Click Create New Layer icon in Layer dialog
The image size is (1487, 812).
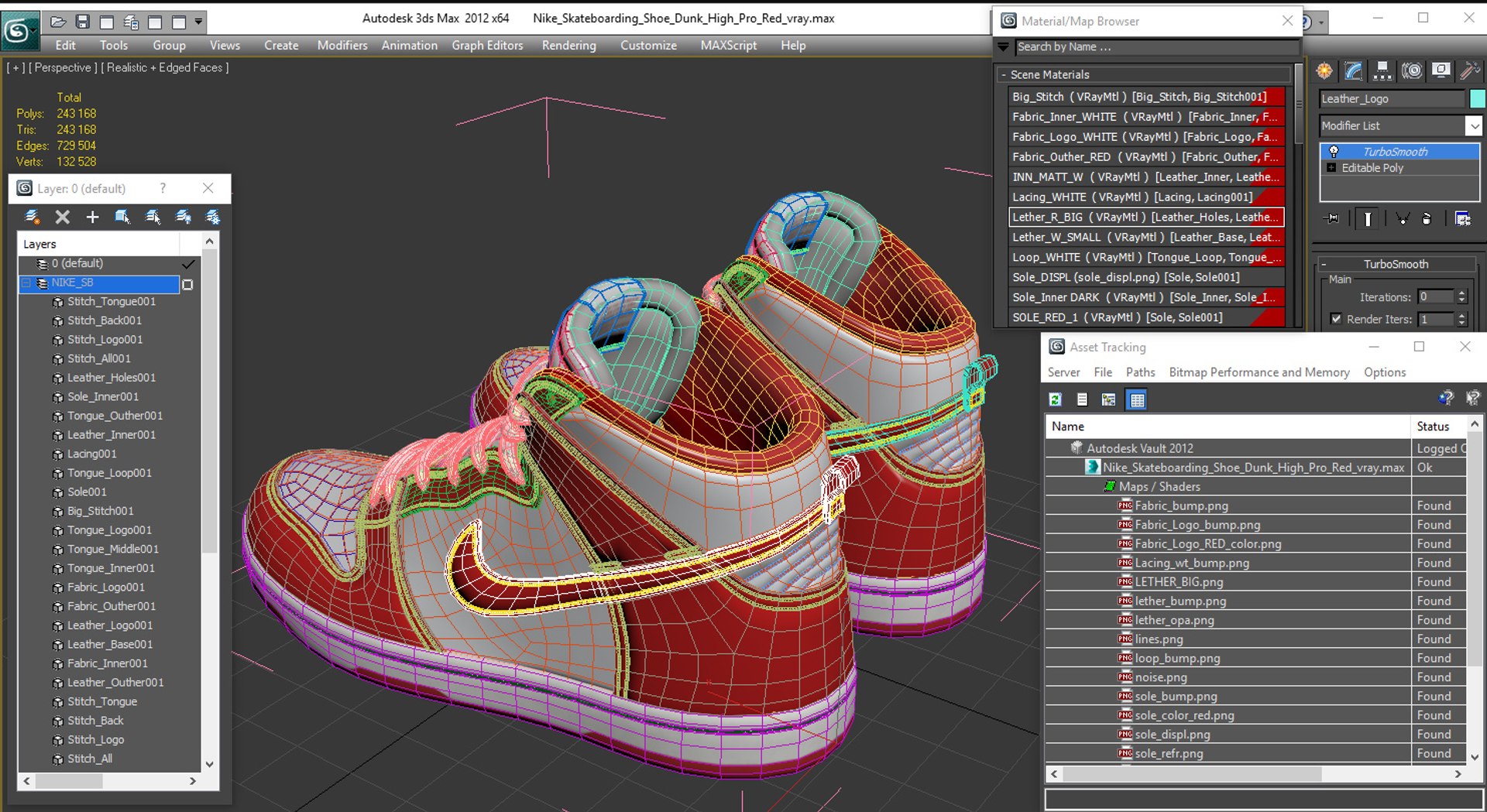[33, 217]
